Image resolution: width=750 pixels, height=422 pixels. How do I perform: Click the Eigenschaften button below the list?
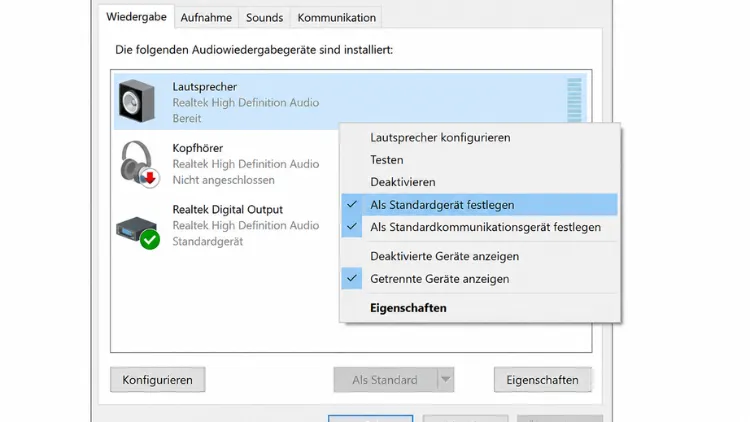tap(542, 380)
